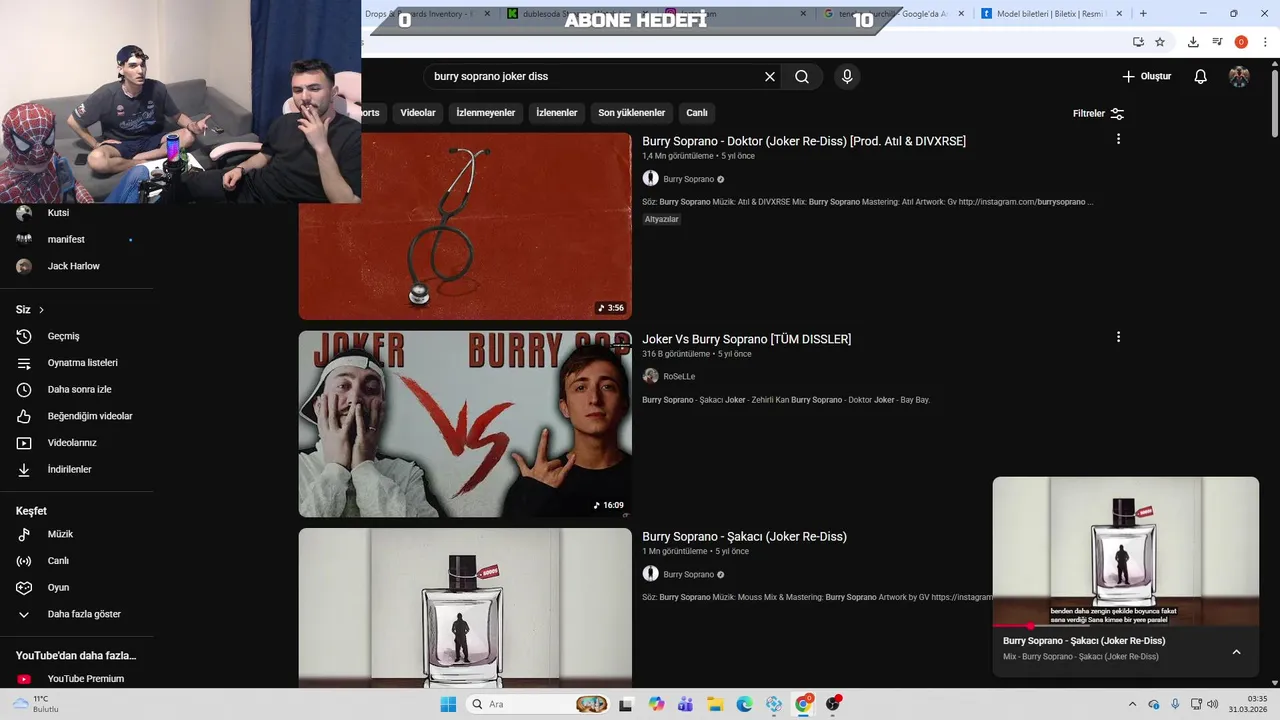Clear the search box with the X icon

pyautogui.click(x=770, y=77)
